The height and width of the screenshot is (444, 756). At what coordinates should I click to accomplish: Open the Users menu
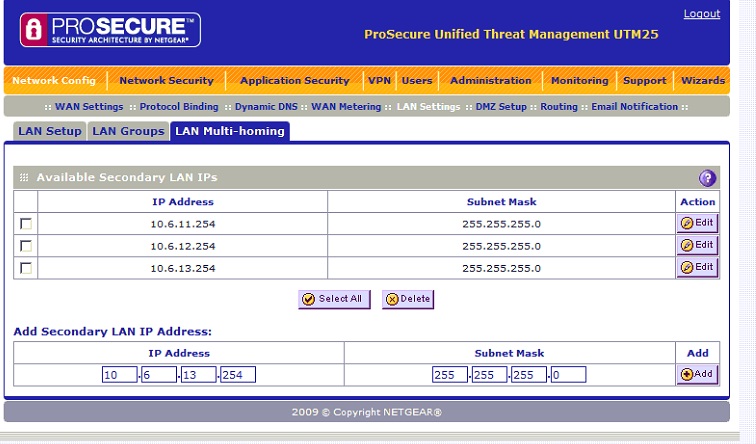(x=417, y=81)
